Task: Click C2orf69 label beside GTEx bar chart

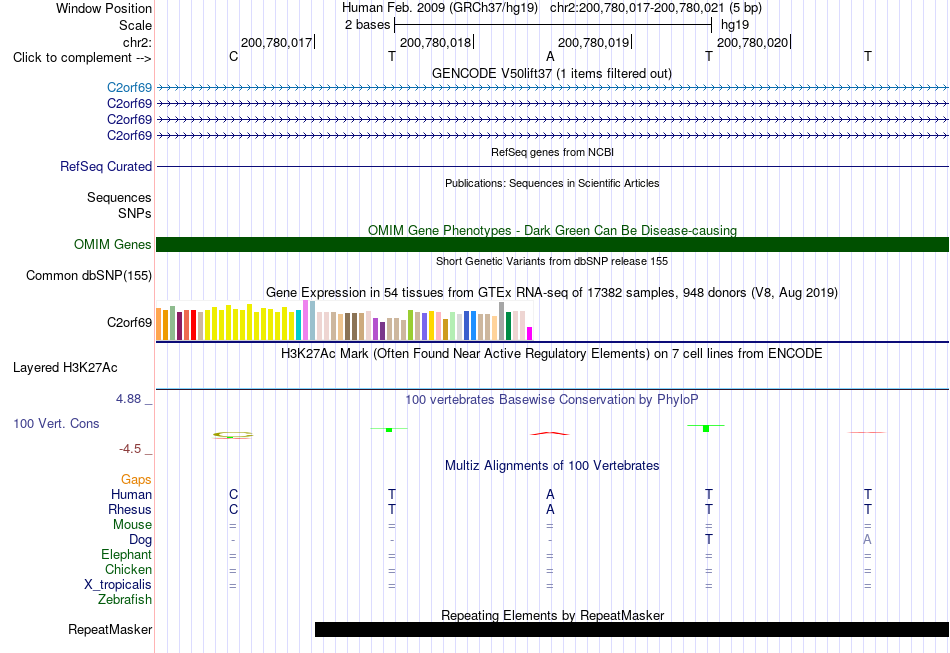Action: 129,322
